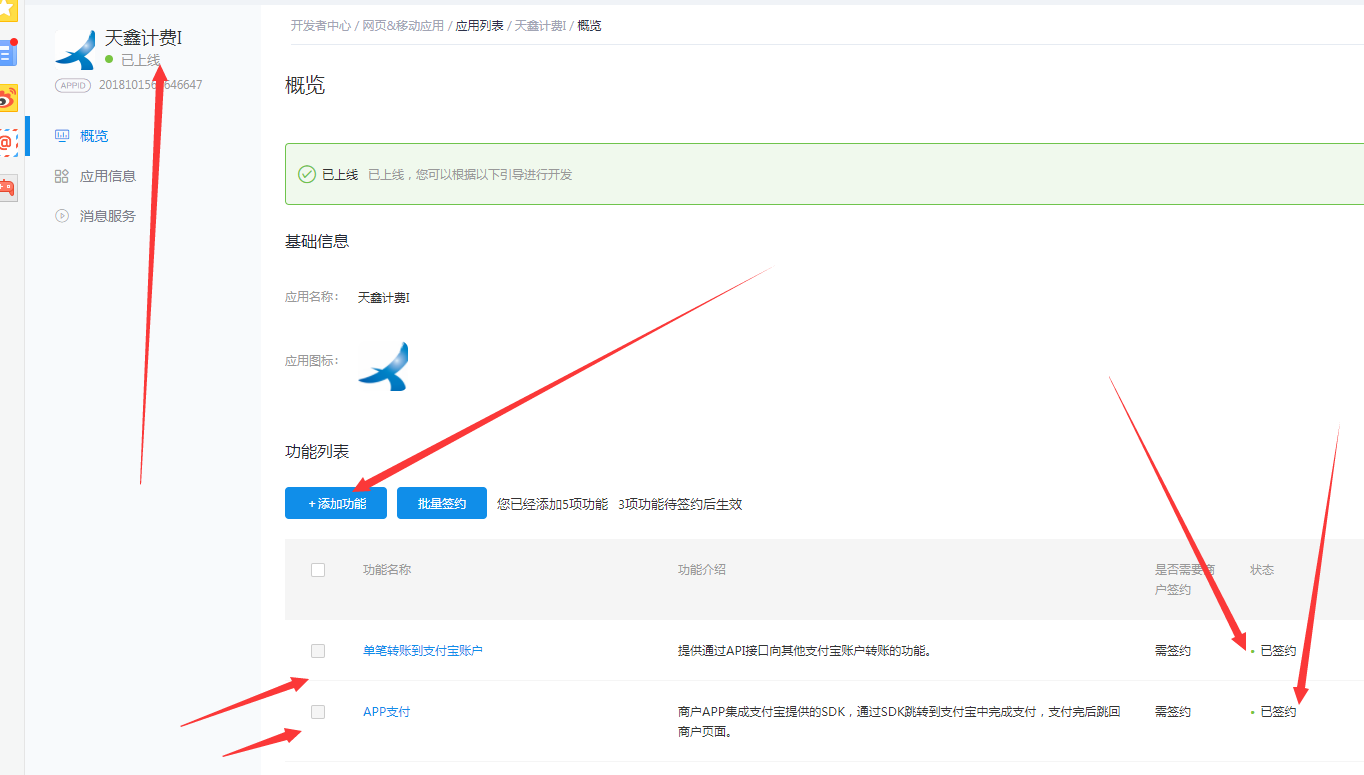The image size is (1364, 775).
Task: Go to 应用列表 breadcrumb
Action: 480,26
